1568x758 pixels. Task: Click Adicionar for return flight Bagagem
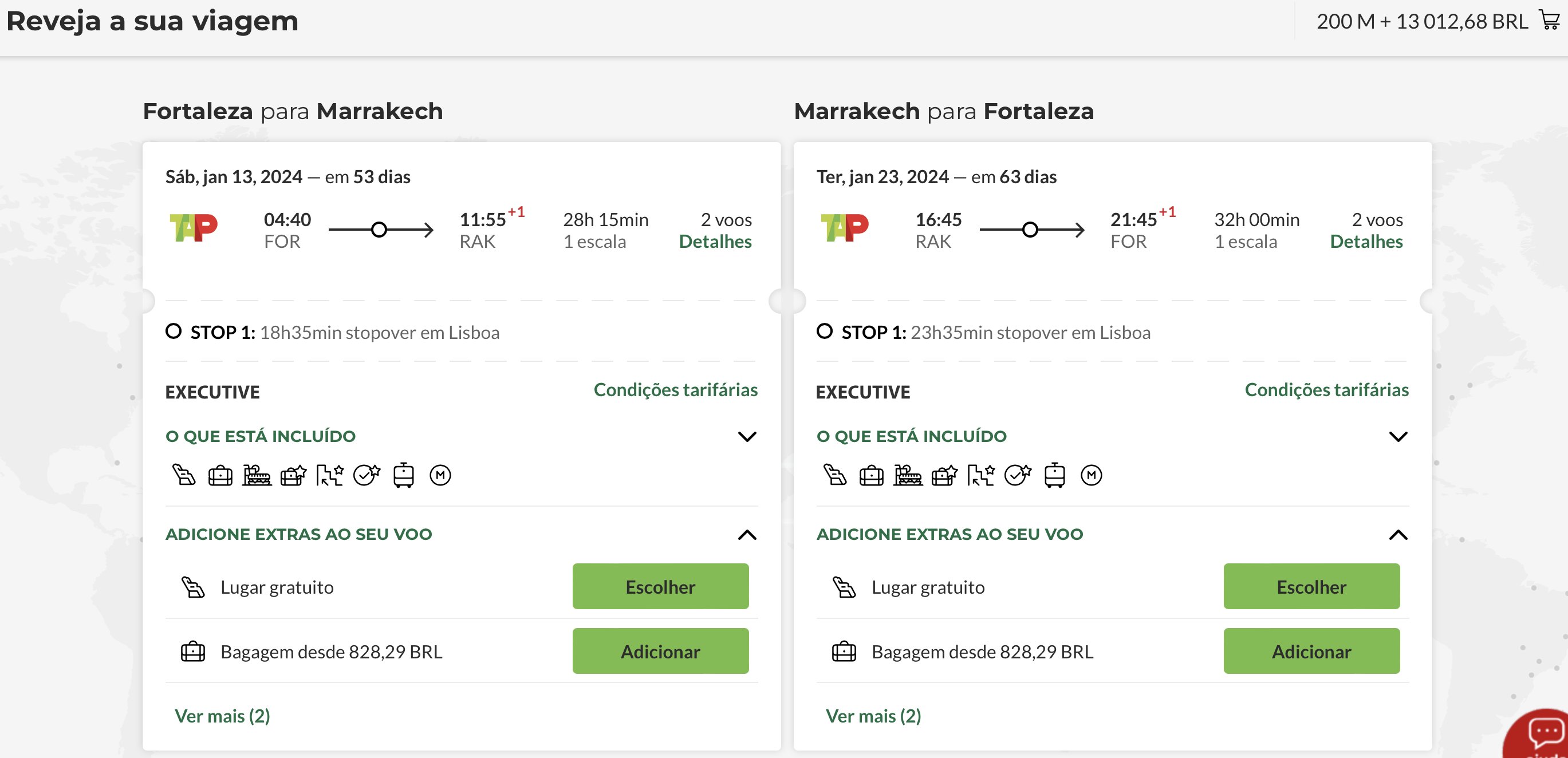pos(1312,651)
